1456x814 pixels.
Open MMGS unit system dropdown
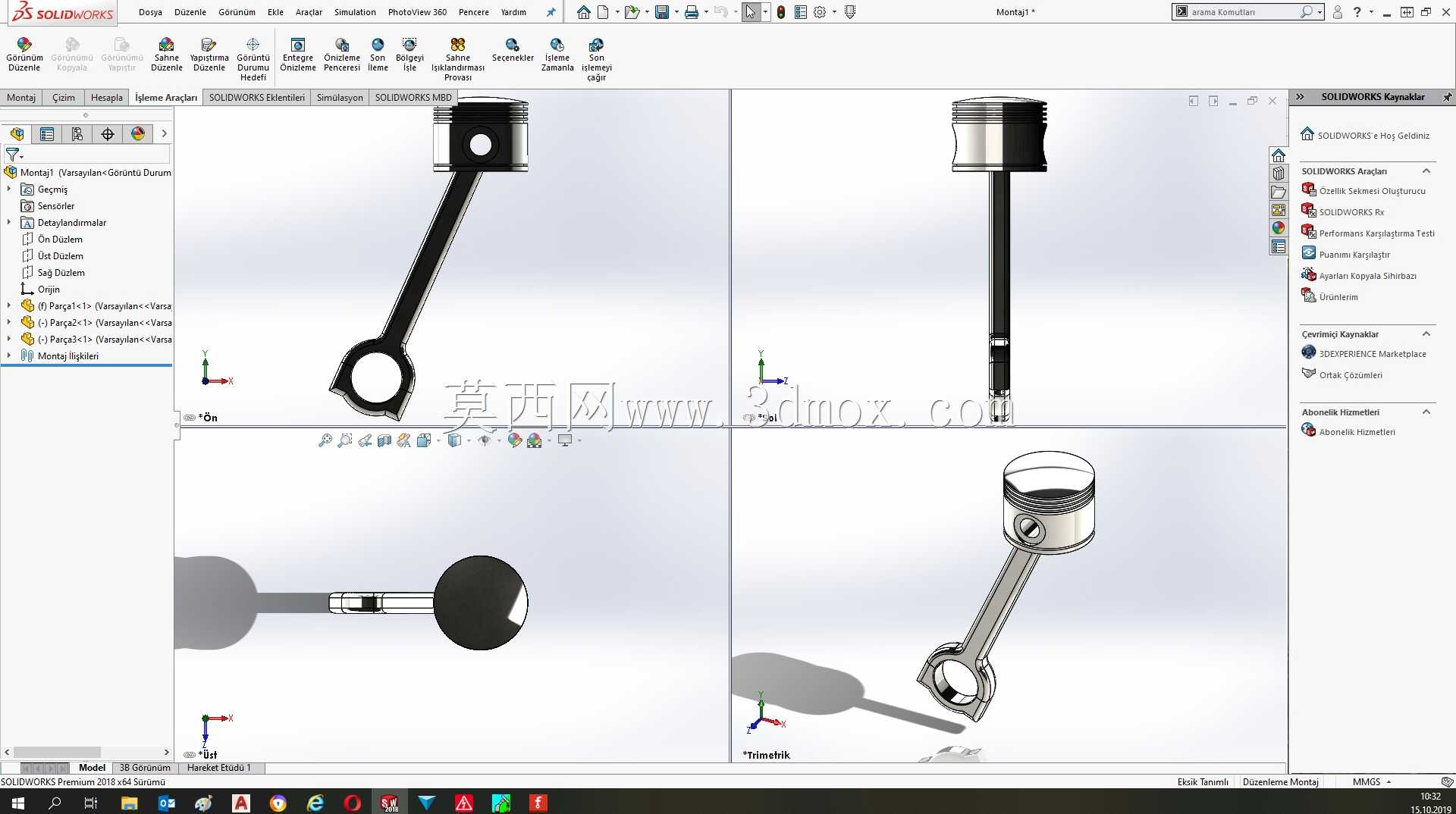(x=1372, y=782)
